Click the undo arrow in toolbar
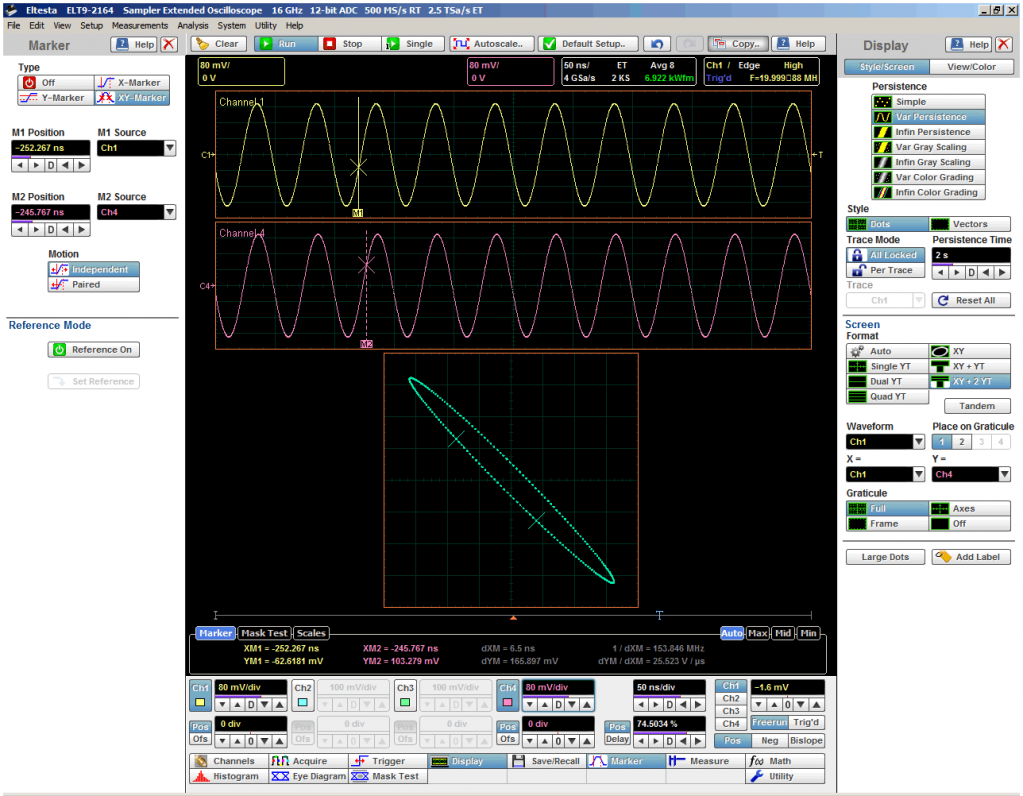This screenshot has height=796, width=1023. (656, 44)
